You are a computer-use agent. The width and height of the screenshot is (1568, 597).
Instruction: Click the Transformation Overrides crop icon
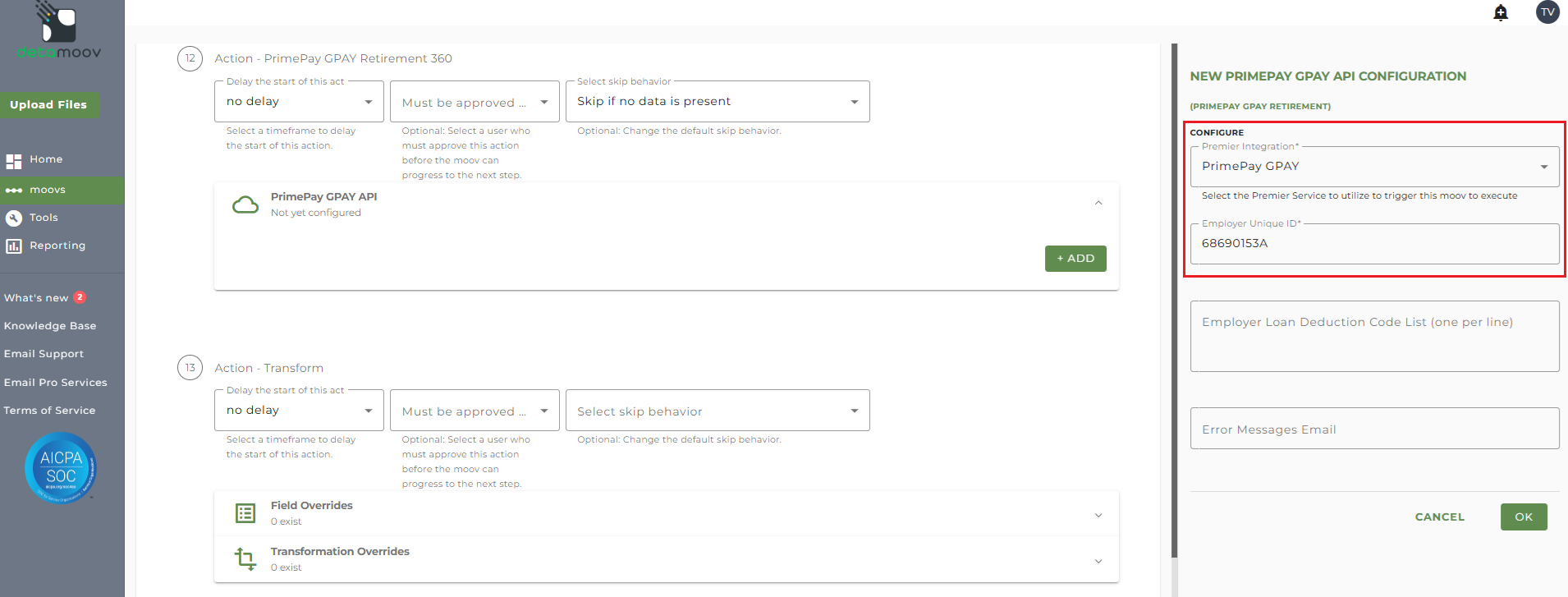coord(245,559)
